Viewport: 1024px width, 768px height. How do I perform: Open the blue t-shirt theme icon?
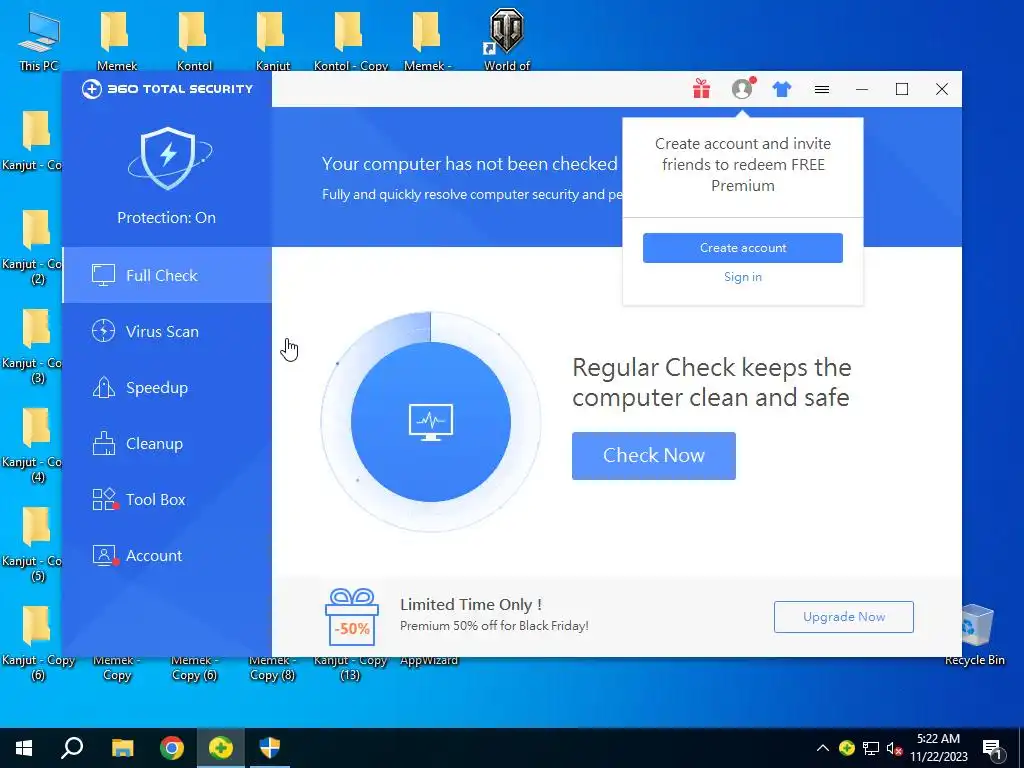tap(782, 89)
